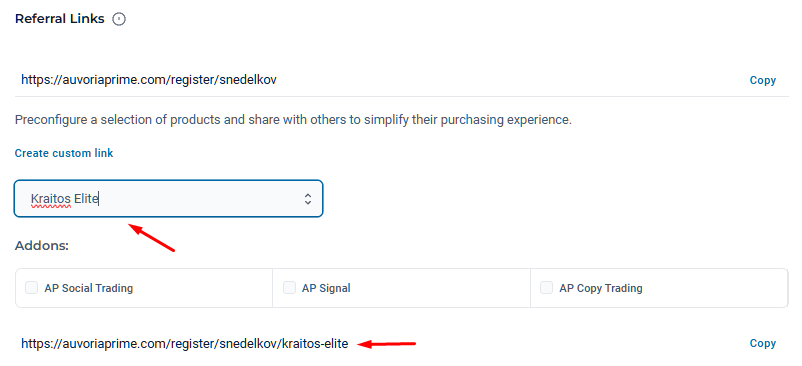Image resolution: width=802 pixels, height=366 pixels.
Task: Click the Preconfigure a selection description text
Action: pos(293,120)
